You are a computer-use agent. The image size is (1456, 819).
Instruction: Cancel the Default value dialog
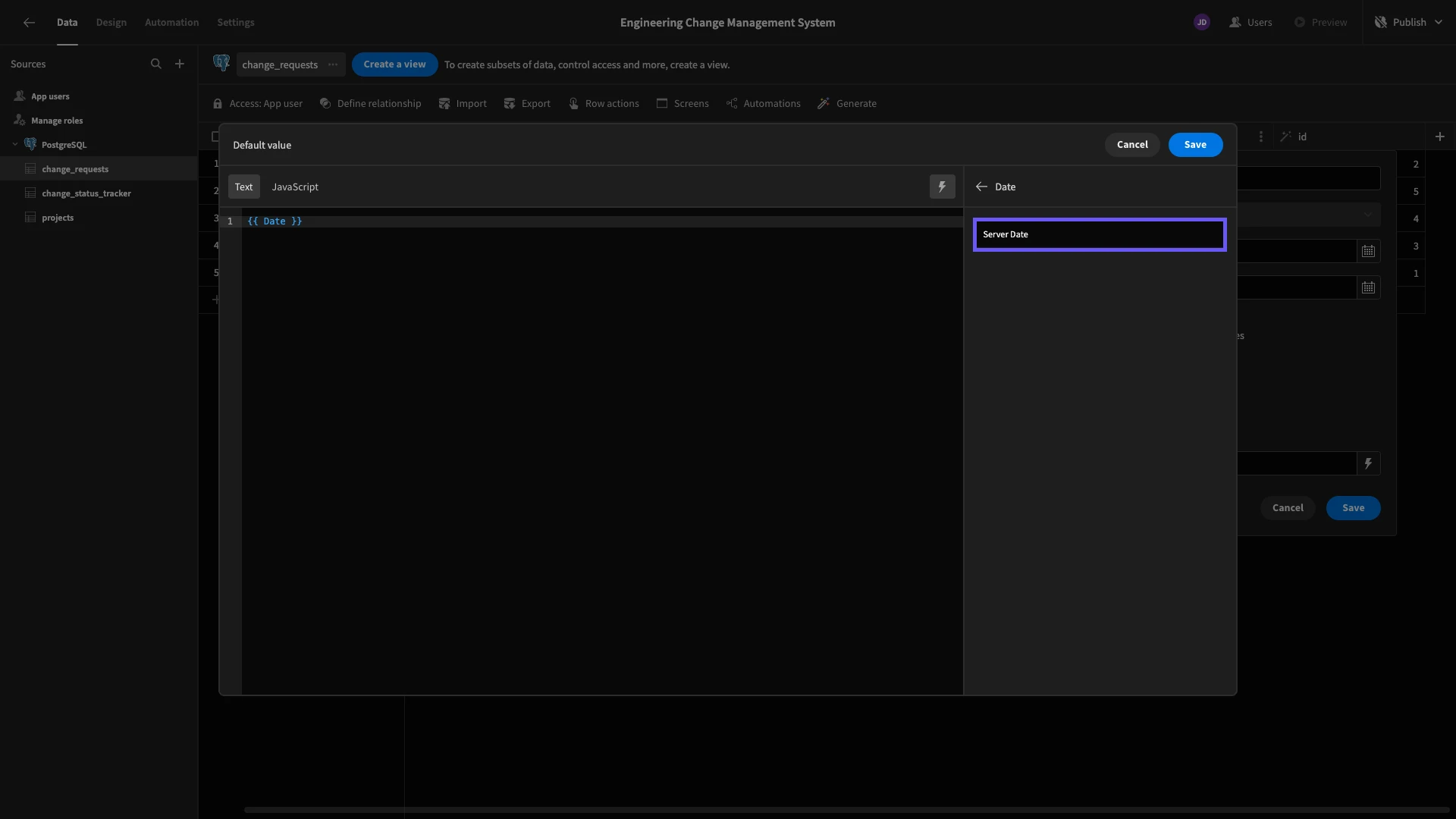pyautogui.click(x=1132, y=145)
